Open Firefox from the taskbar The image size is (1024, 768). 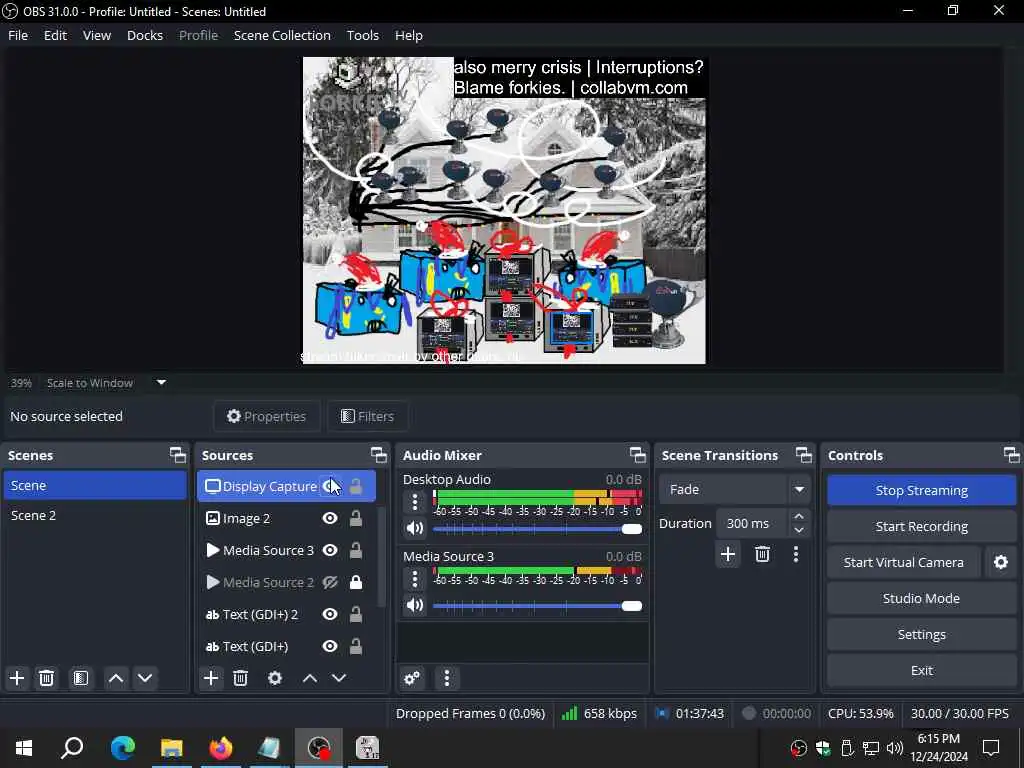[x=221, y=748]
